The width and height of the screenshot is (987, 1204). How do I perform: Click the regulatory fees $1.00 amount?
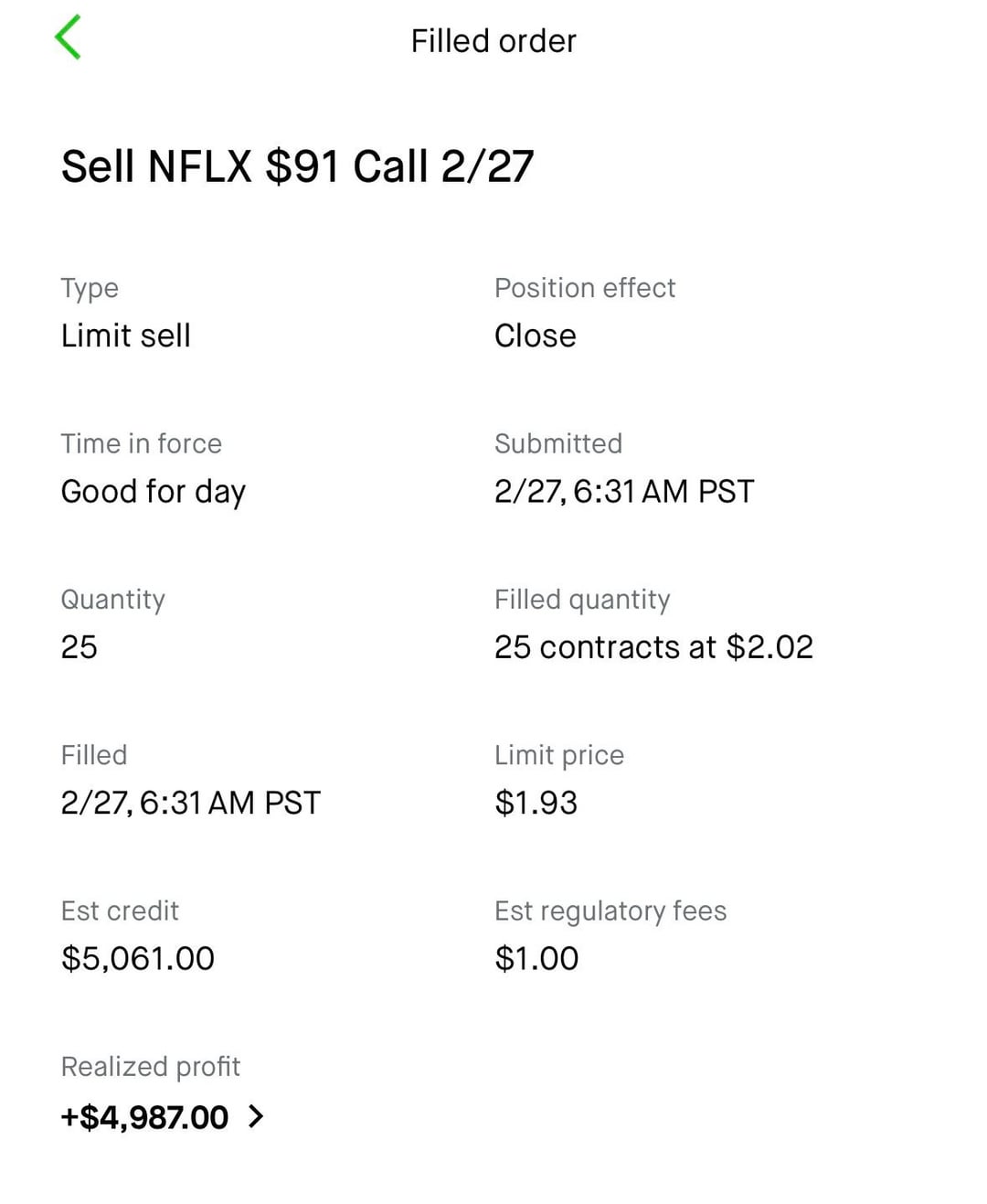[x=536, y=958]
